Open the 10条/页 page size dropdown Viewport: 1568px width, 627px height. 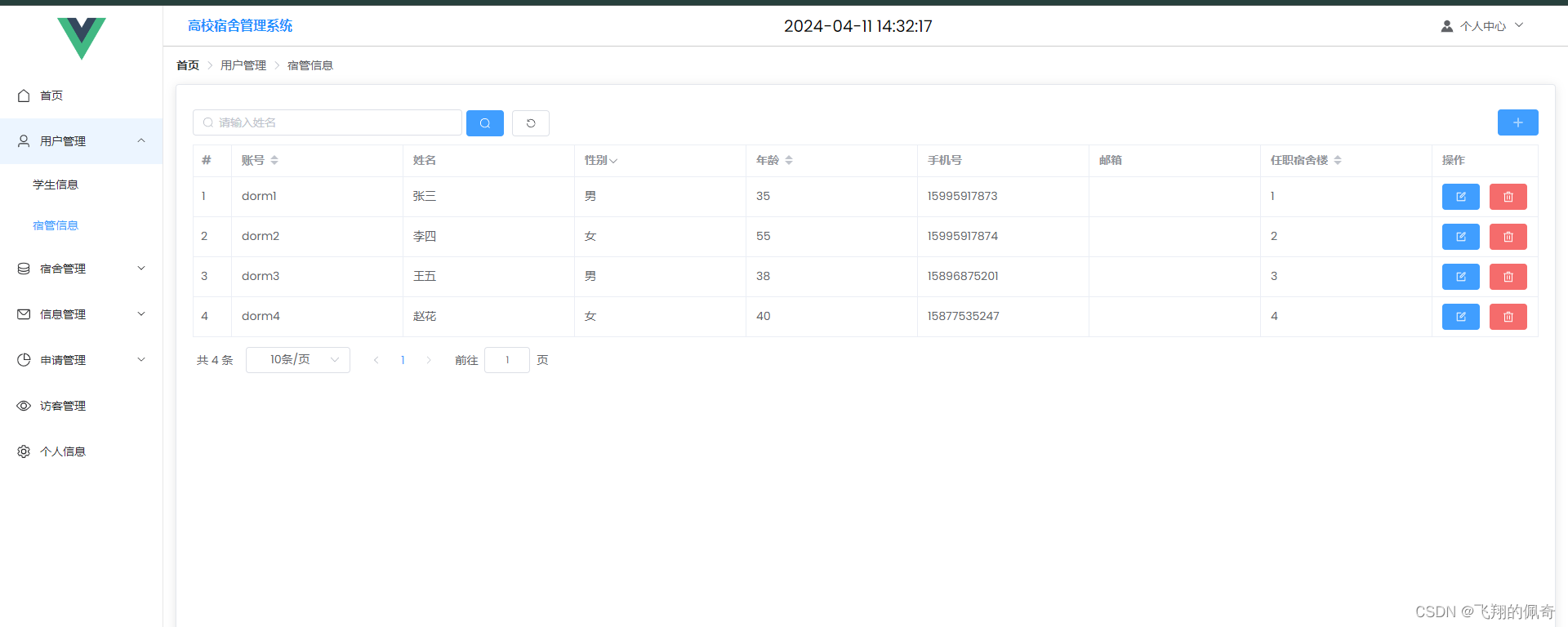[298, 360]
